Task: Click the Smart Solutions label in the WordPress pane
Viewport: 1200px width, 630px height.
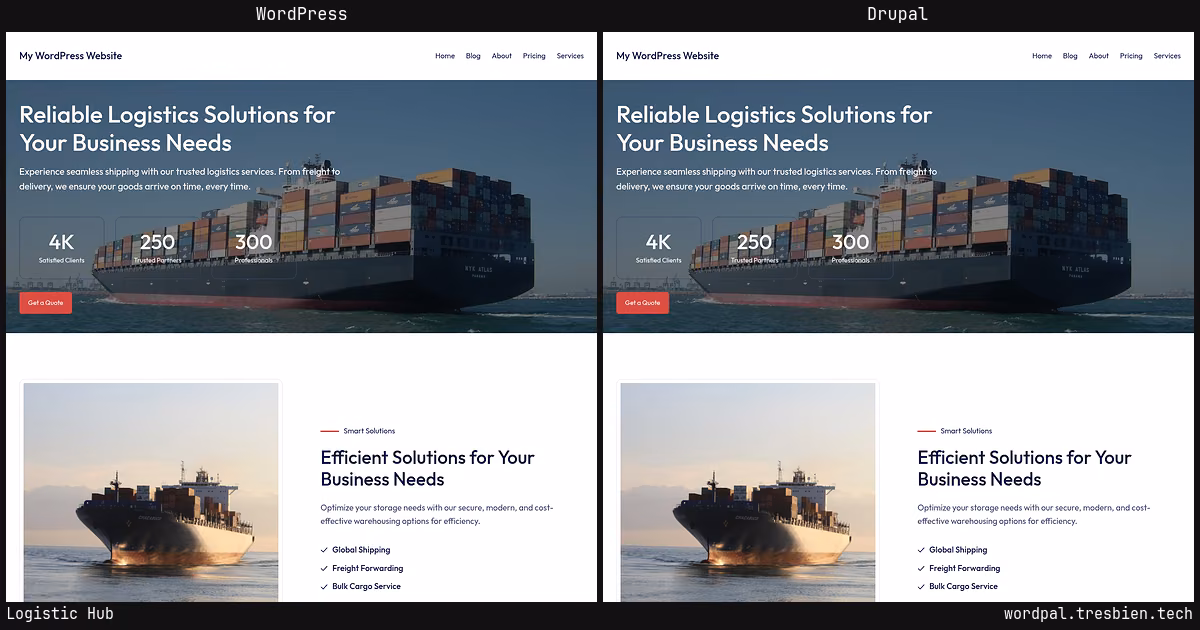Action: pos(369,431)
